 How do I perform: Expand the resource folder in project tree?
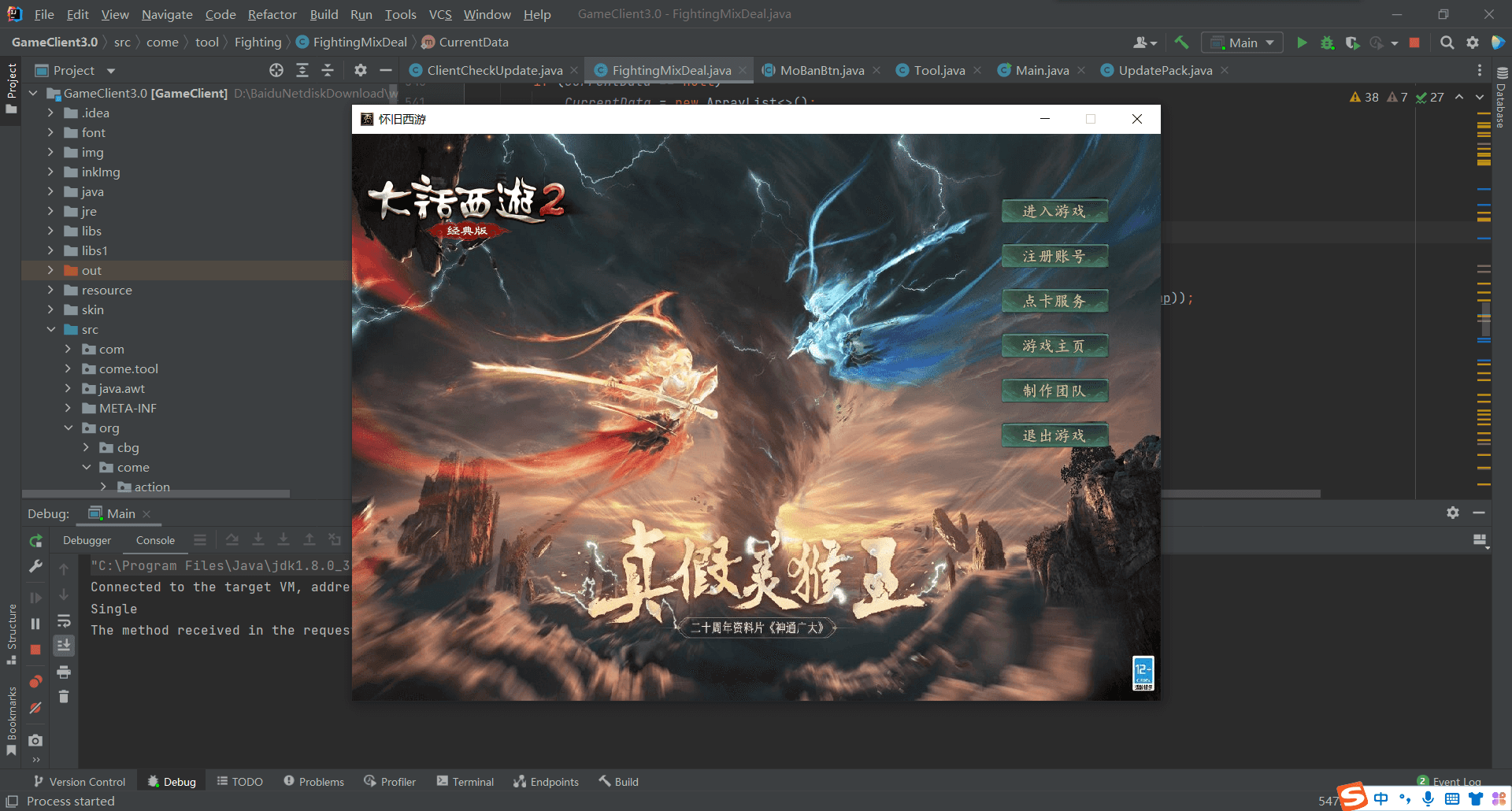(x=50, y=290)
